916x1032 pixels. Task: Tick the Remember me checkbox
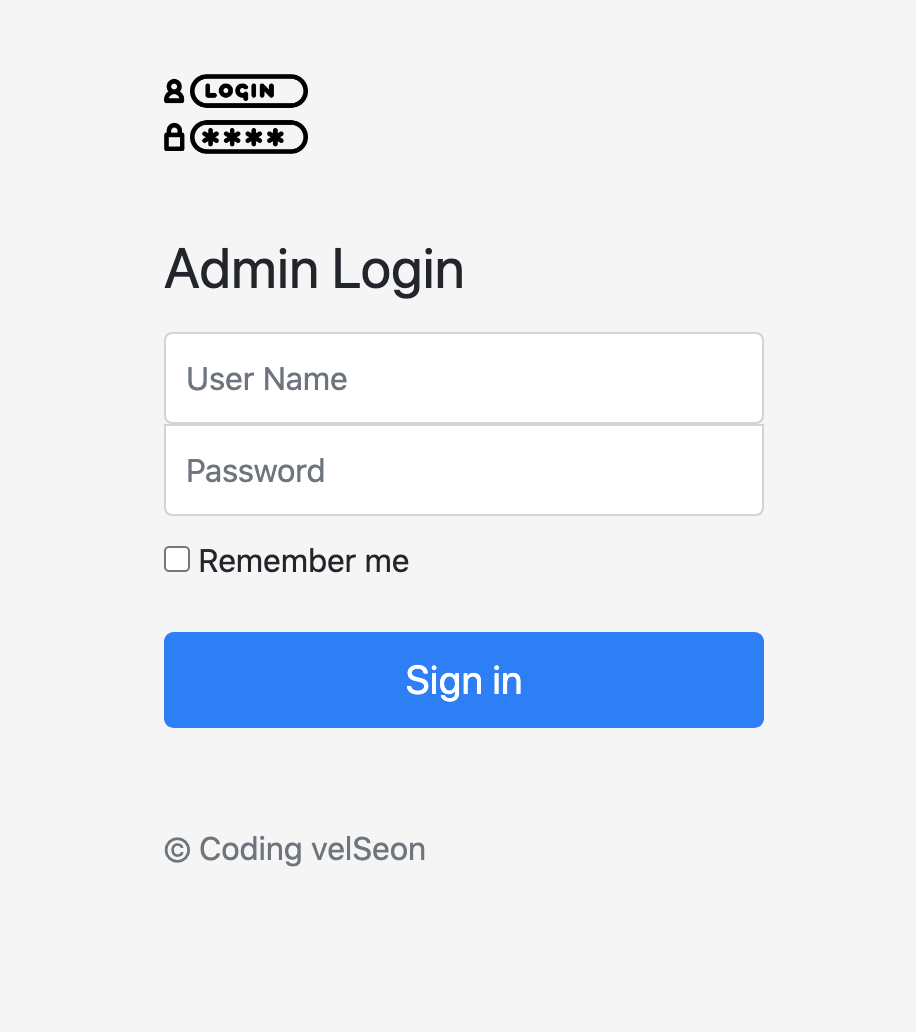[177, 560]
